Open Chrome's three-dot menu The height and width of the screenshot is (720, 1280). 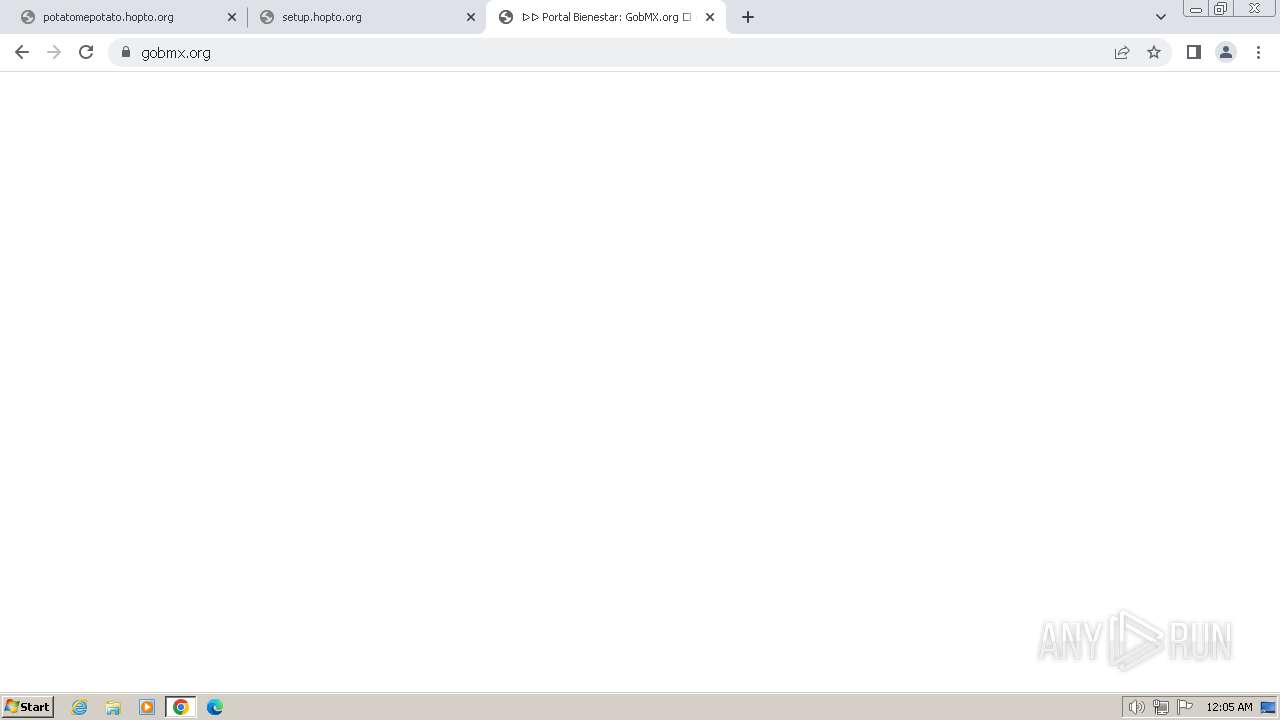(1258, 52)
